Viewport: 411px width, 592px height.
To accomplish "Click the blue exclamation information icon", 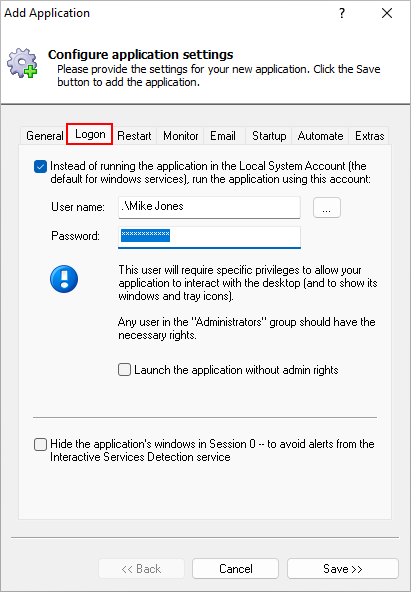I will pyautogui.click(x=64, y=279).
